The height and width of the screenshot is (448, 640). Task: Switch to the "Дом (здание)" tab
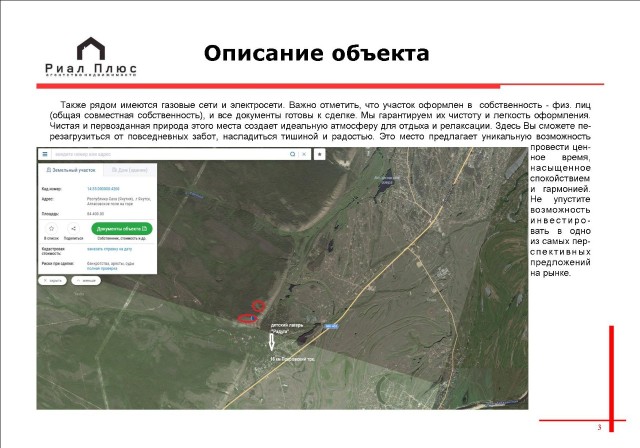click(130, 170)
